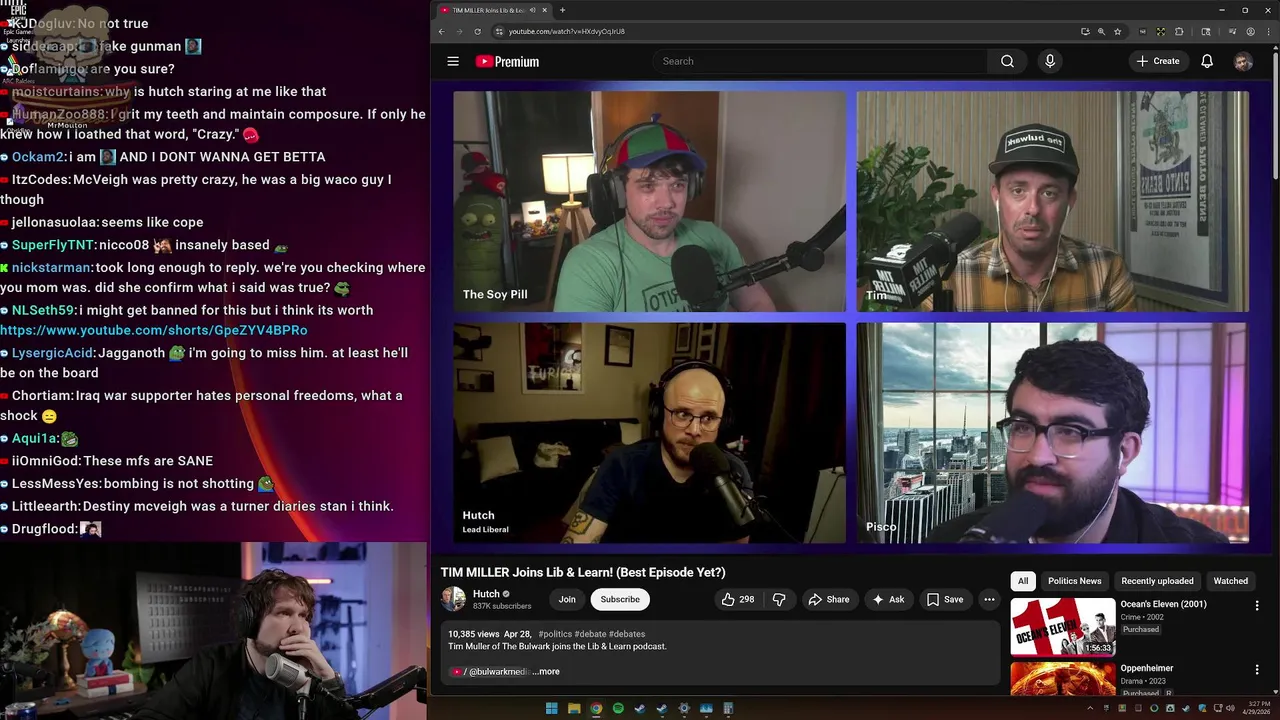Image resolution: width=1280 pixels, height=720 pixels.
Task: Open the Ask AI button
Action: 888,599
